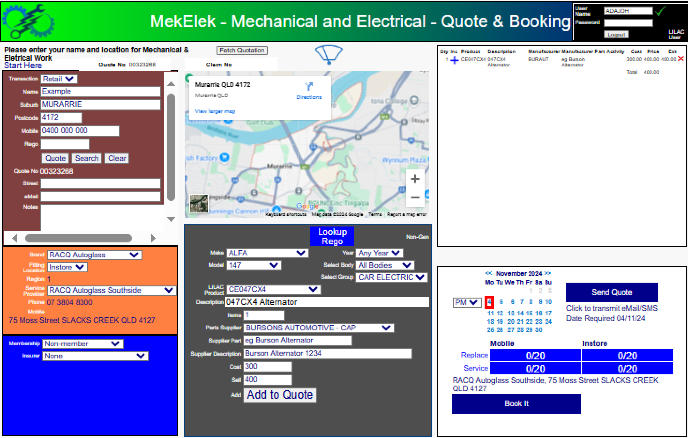Click the Cost field 300
The image size is (688, 438).
(x=267, y=366)
